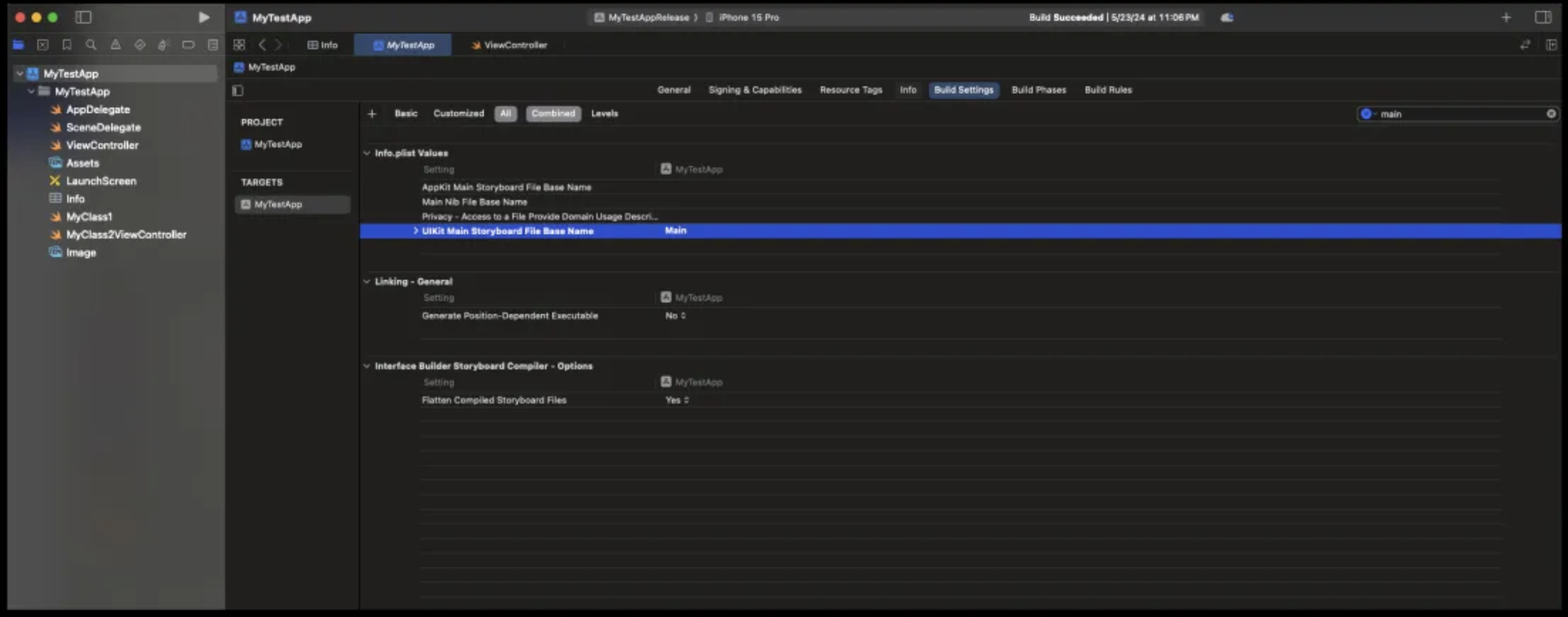Show All build settings filter

[505, 113]
